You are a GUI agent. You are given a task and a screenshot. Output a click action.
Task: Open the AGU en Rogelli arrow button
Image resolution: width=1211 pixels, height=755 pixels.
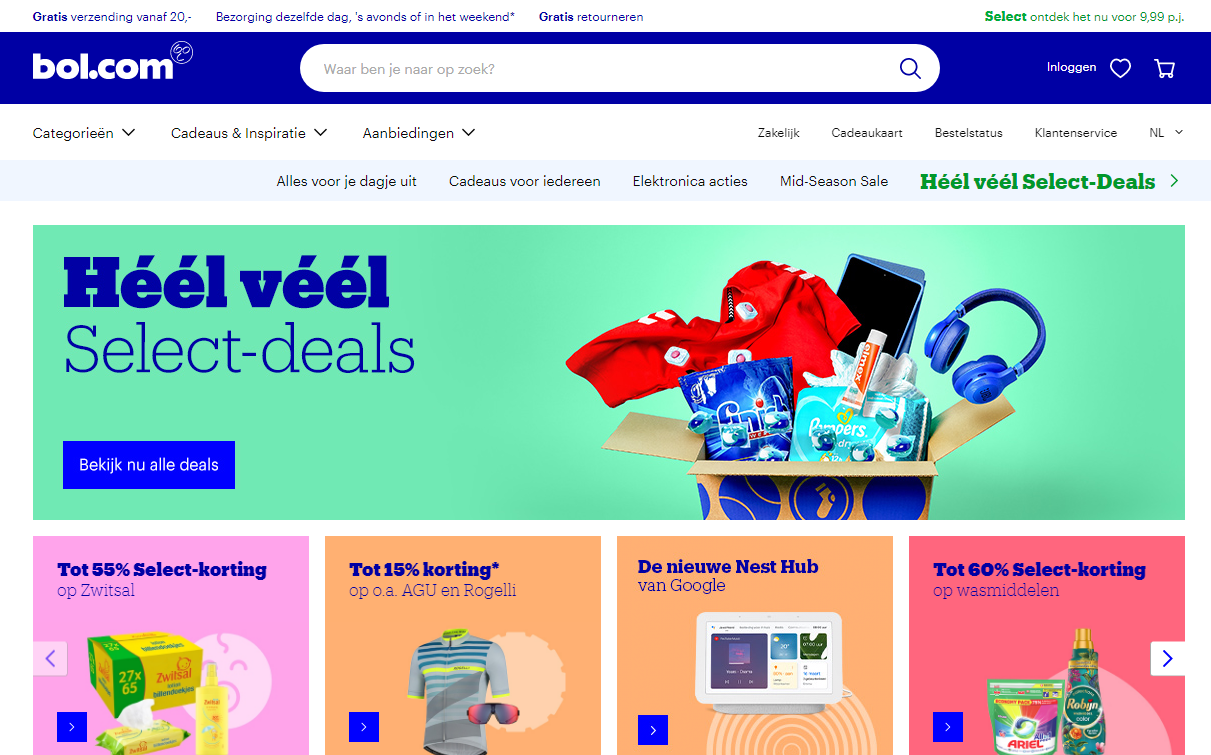(x=364, y=726)
